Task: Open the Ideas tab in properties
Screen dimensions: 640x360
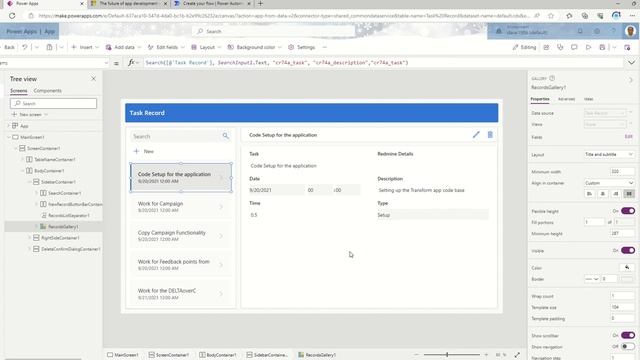Action: [x=589, y=99]
